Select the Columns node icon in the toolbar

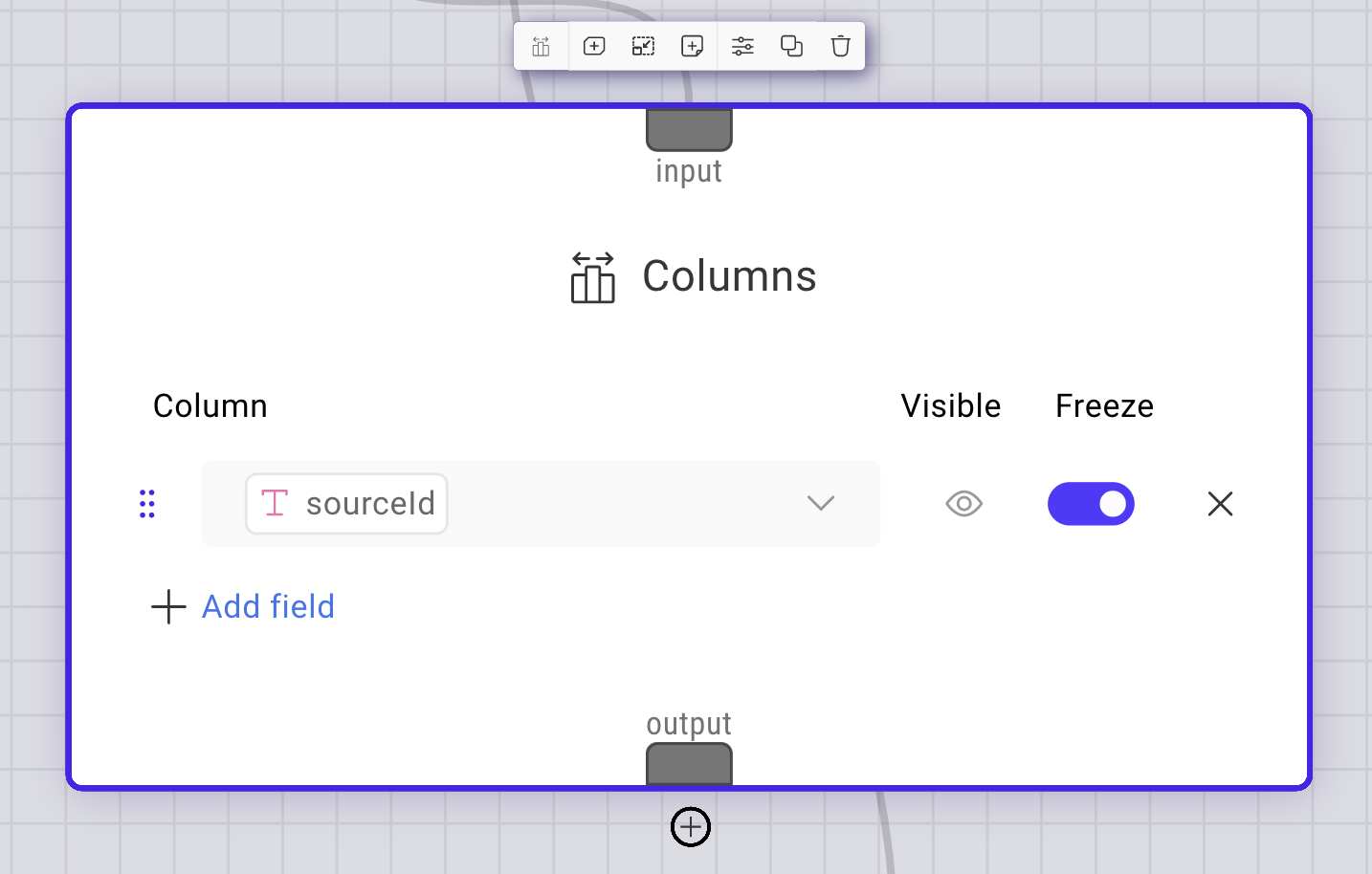tap(541, 46)
